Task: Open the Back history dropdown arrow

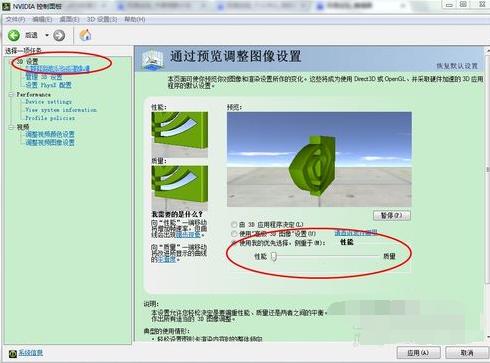Action: coord(47,35)
